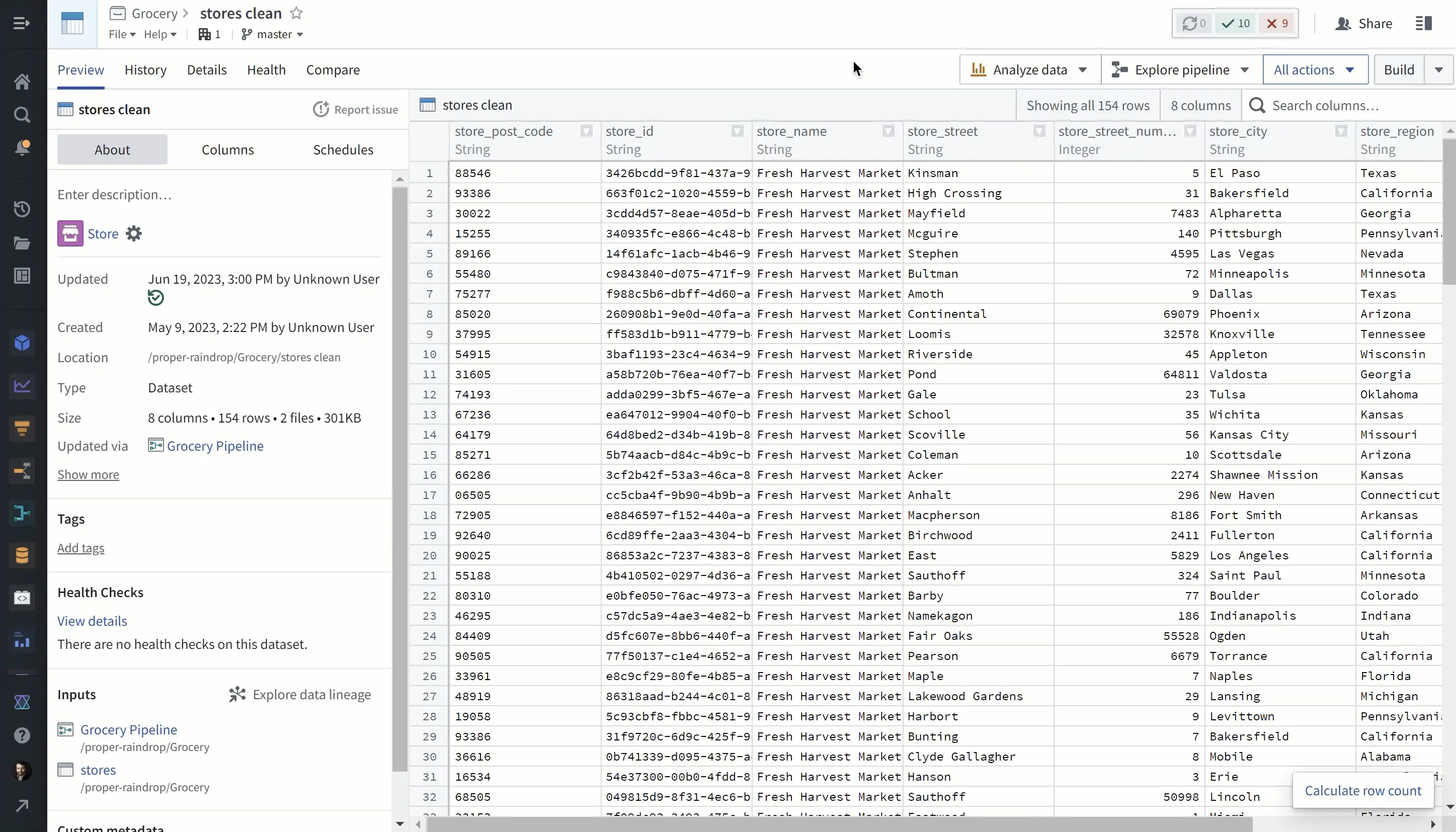1456x832 pixels.
Task: Click the Share button
Action: click(x=1363, y=24)
